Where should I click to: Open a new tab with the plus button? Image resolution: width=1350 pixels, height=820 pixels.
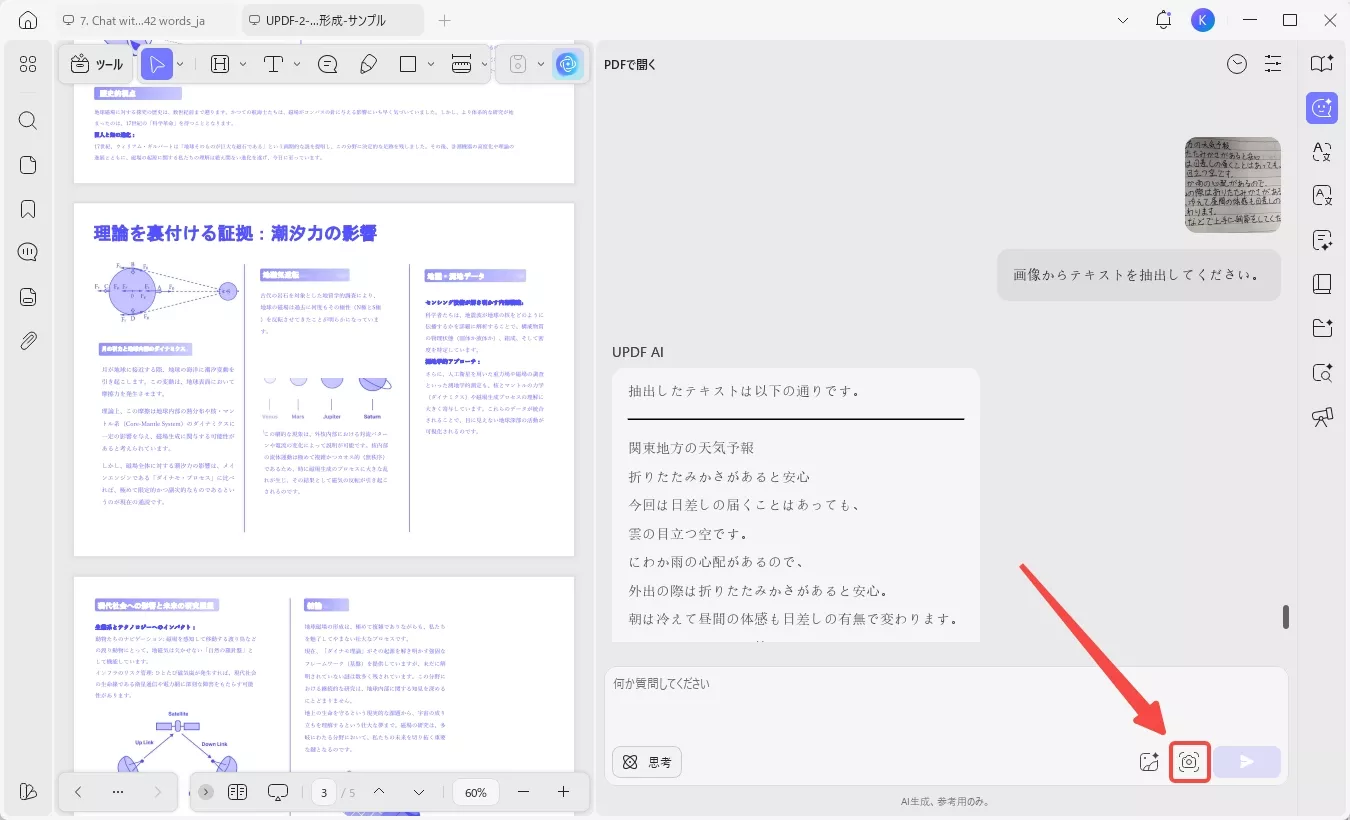[x=444, y=19]
